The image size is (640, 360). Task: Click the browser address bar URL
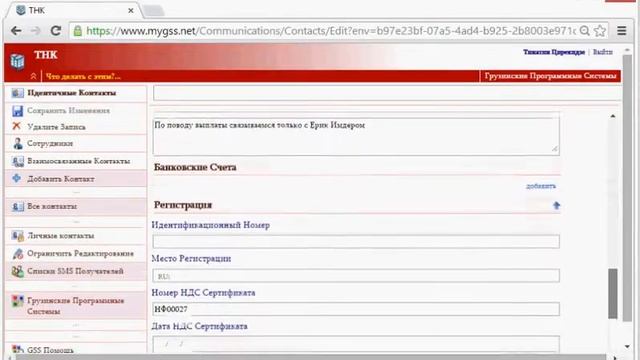pos(331,31)
